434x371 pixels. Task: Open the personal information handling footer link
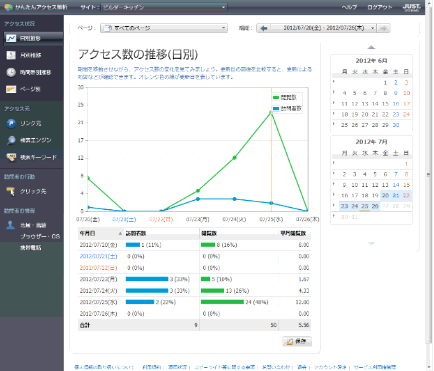tap(104, 367)
